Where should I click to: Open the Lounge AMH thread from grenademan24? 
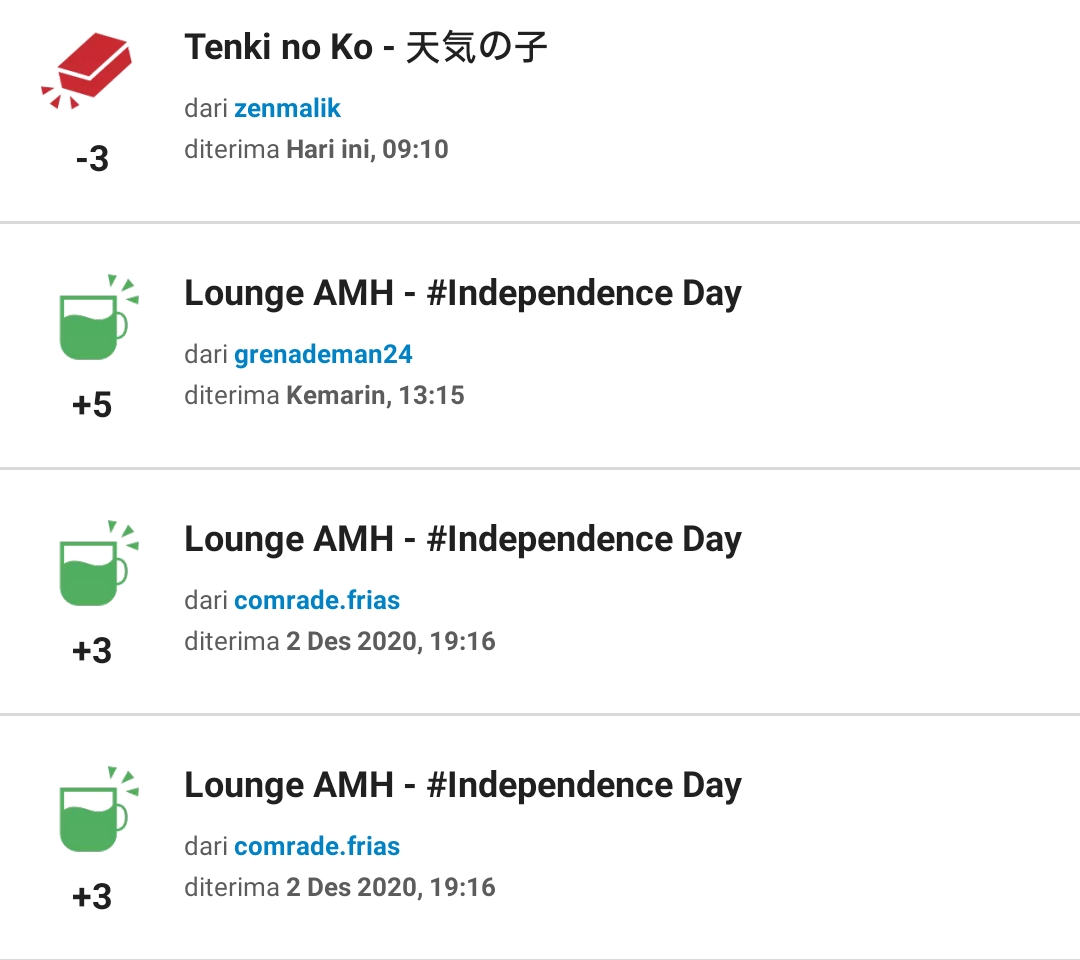[463, 293]
